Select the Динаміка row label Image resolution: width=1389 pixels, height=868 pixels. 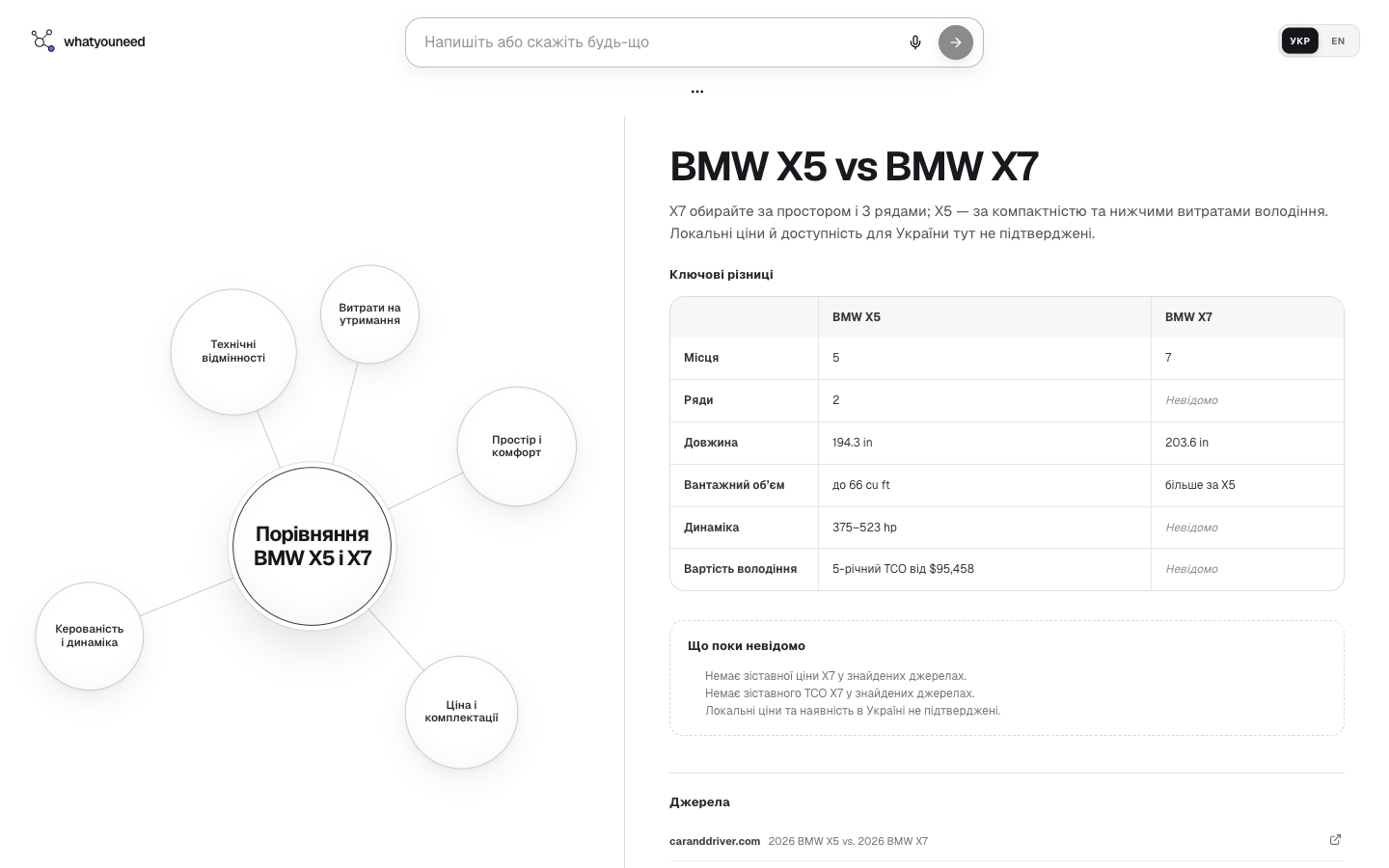[x=711, y=528]
